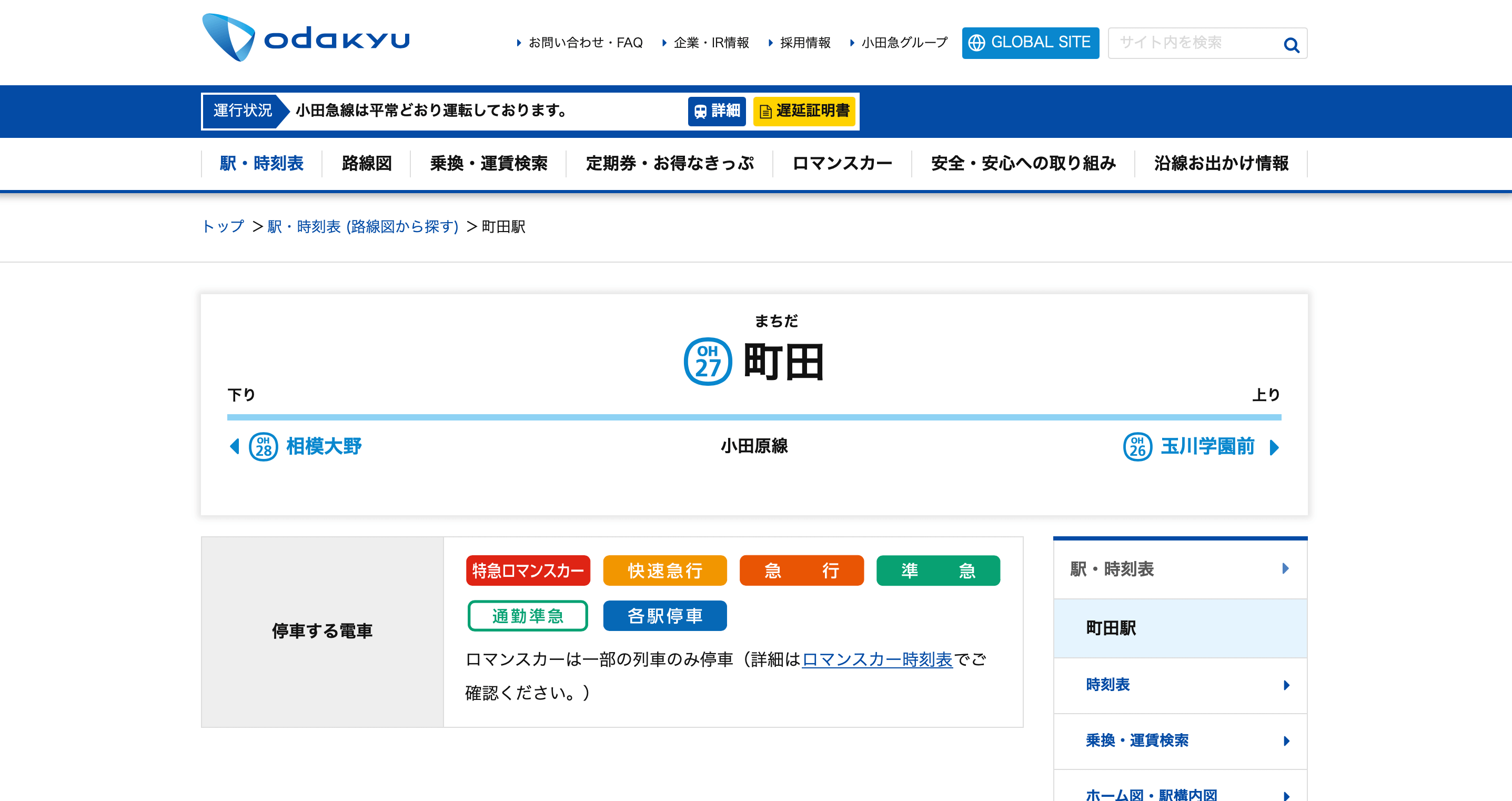
Task: Open the ロマンスカー時刻表 link
Action: click(877, 659)
